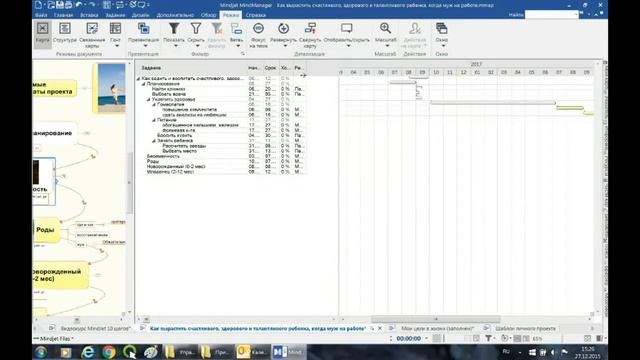Open the Презентация dropdown arrow
This screenshot has width=640, height=360.
(x=145, y=46)
